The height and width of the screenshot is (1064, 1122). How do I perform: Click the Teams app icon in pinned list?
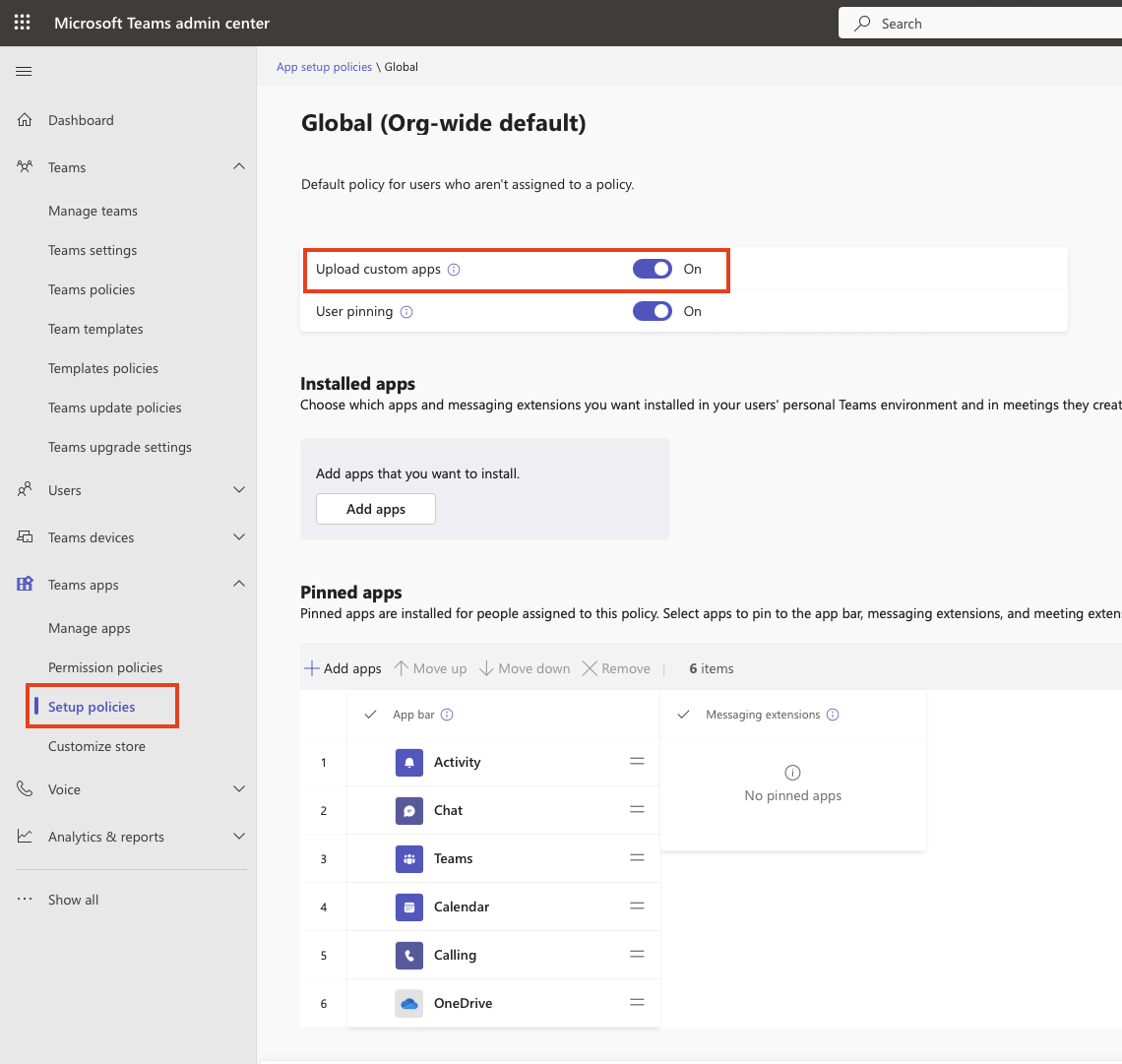click(409, 858)
